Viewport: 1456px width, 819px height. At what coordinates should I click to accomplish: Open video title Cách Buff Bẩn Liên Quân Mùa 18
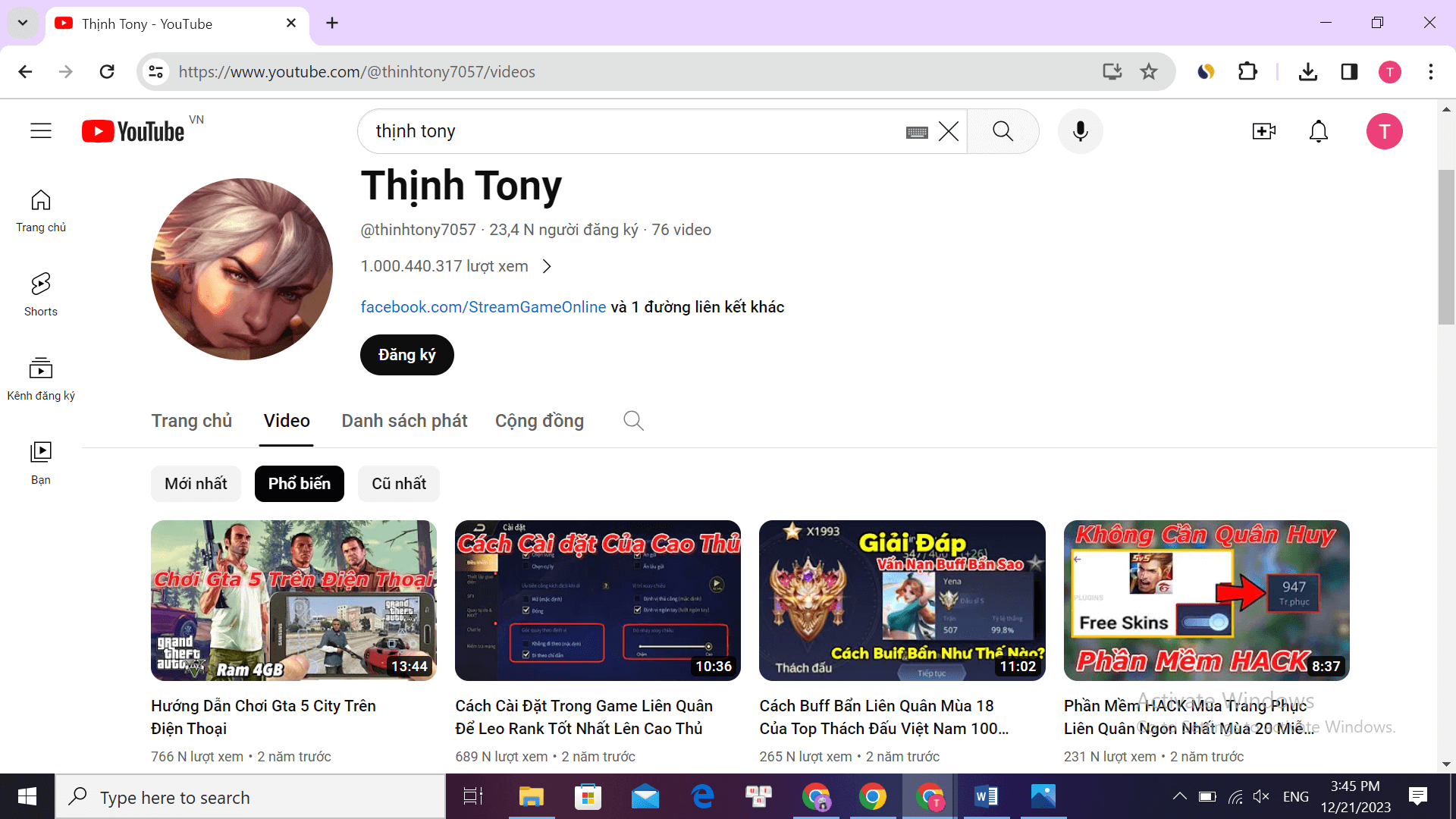pyautogui.click(x=883, y=717)
